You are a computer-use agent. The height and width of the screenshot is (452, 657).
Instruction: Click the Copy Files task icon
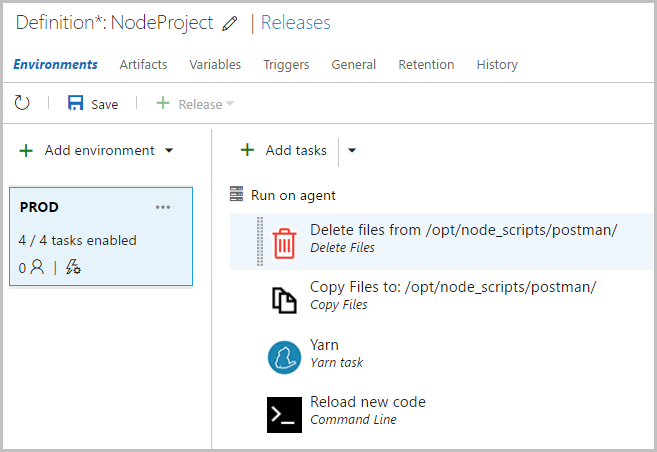point(284,300)
